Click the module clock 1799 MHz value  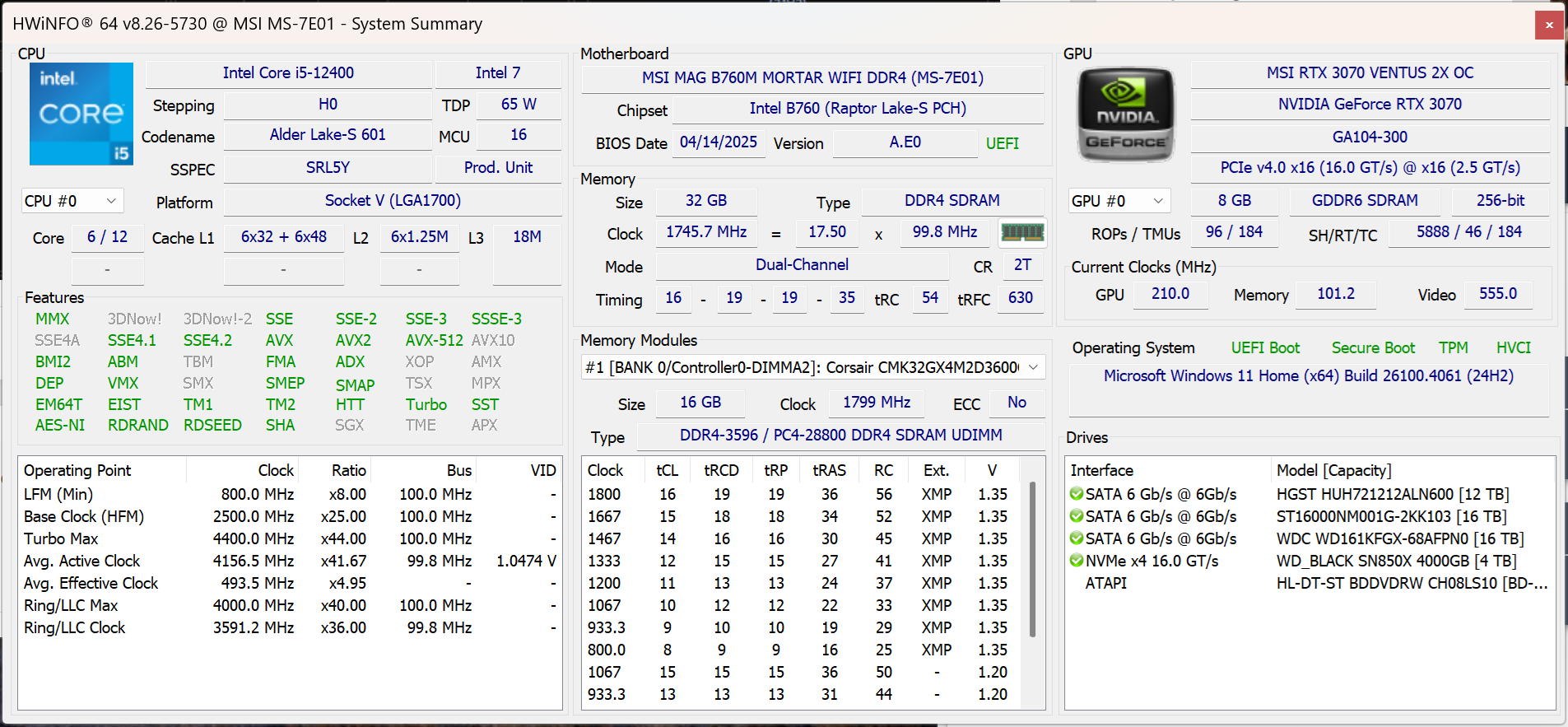click(877, 403)
